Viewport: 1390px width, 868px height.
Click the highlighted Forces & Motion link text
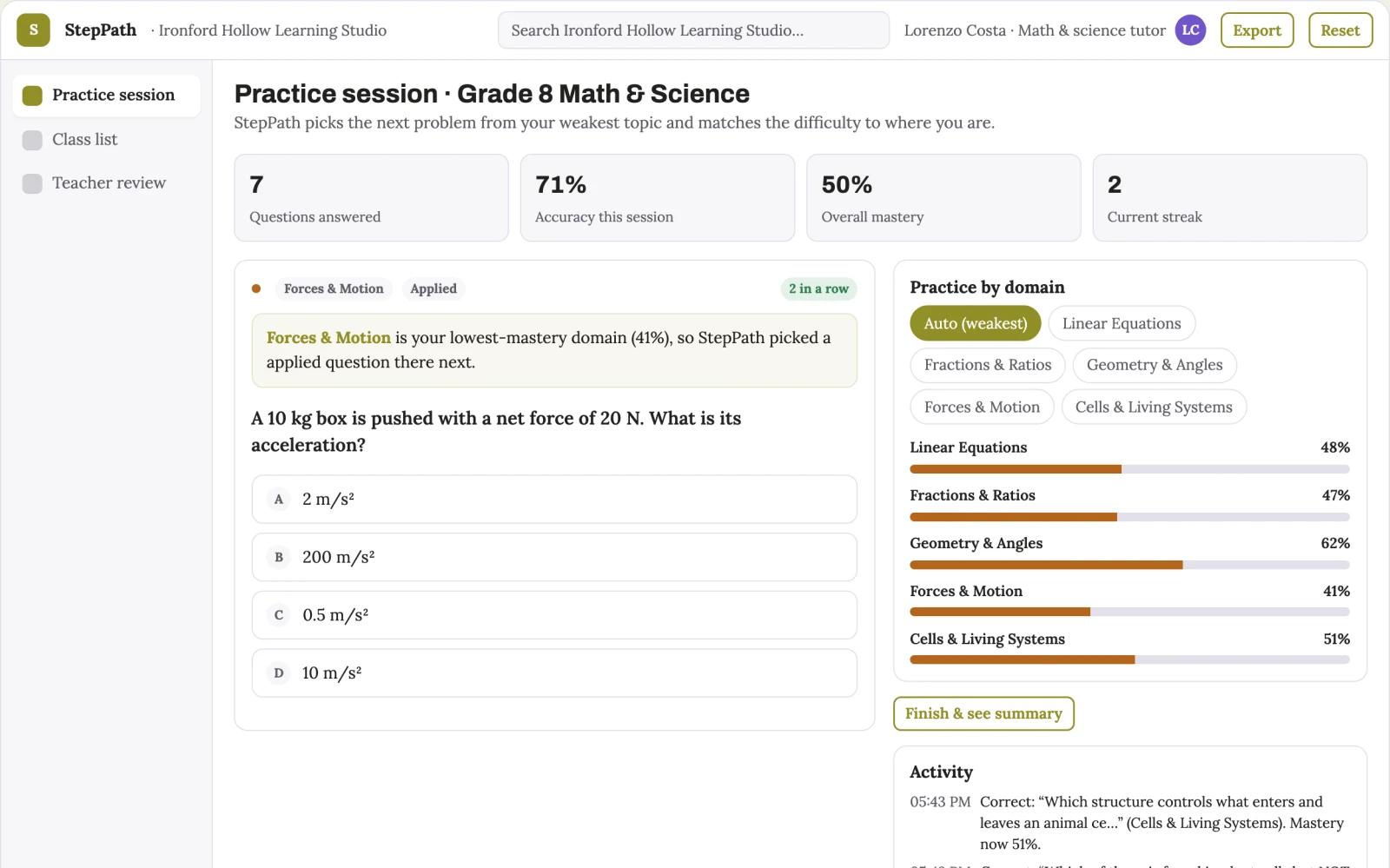(328, 338)
